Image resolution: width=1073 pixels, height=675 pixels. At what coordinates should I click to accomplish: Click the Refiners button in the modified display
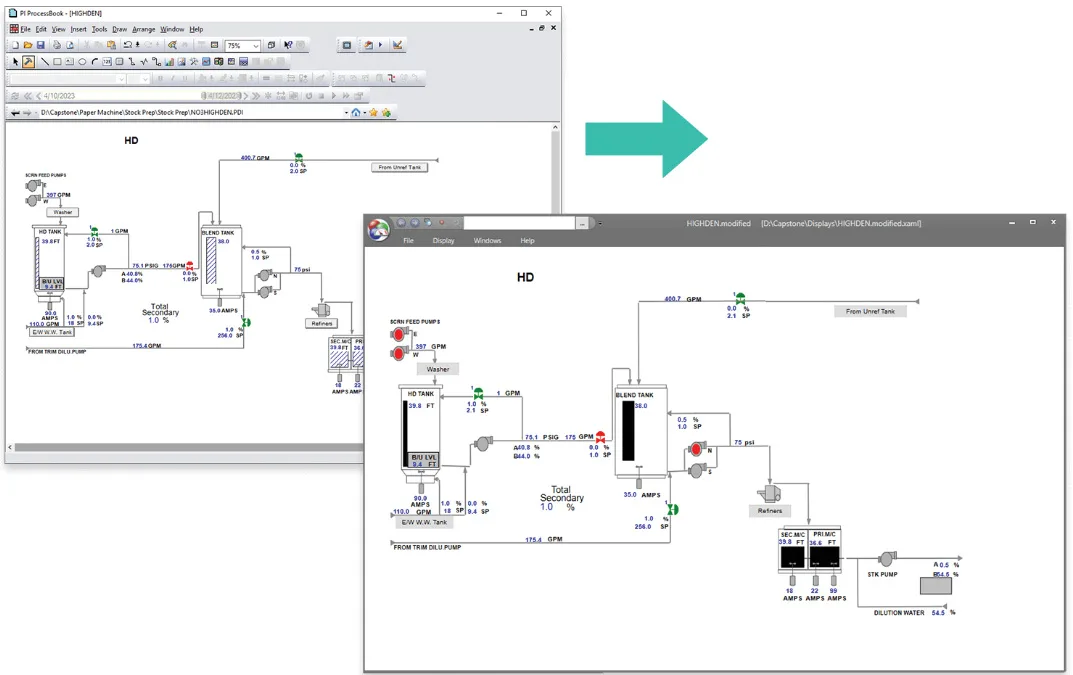[x=770, y=511]
